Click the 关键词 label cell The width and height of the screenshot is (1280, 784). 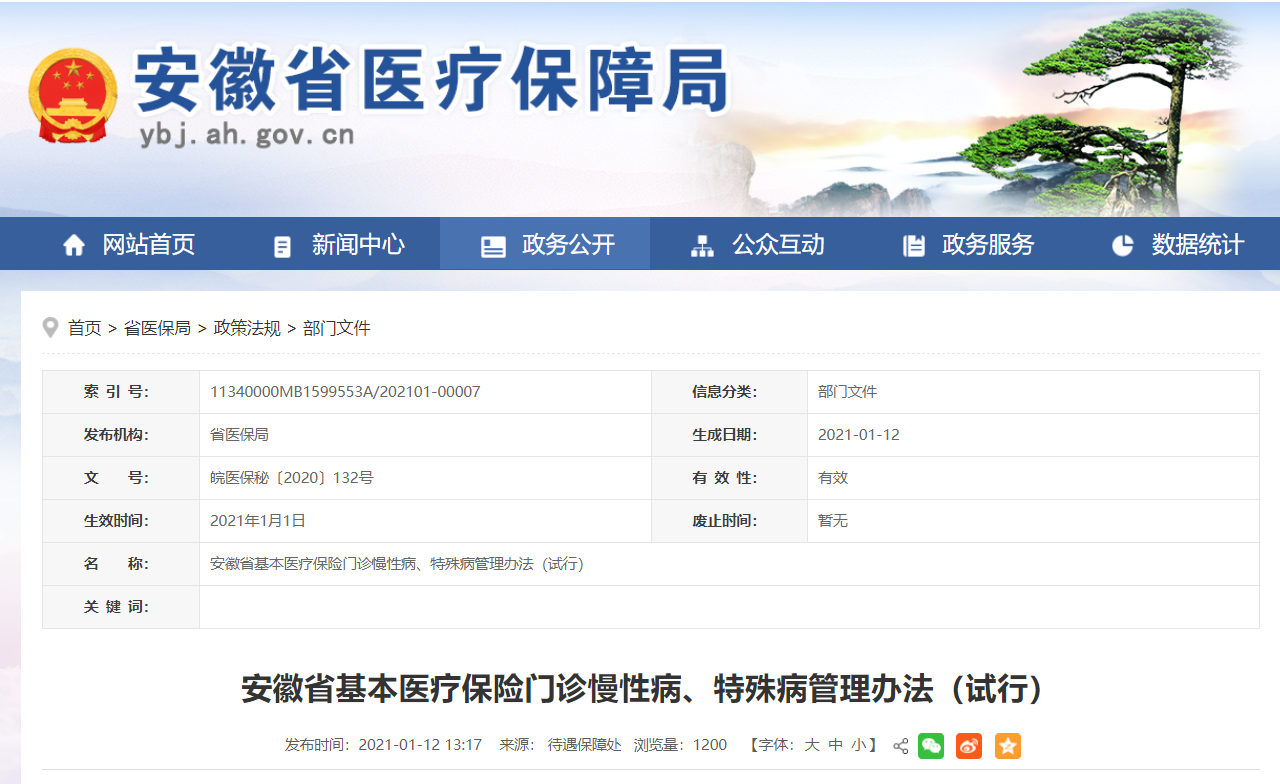tap(121, 607)
